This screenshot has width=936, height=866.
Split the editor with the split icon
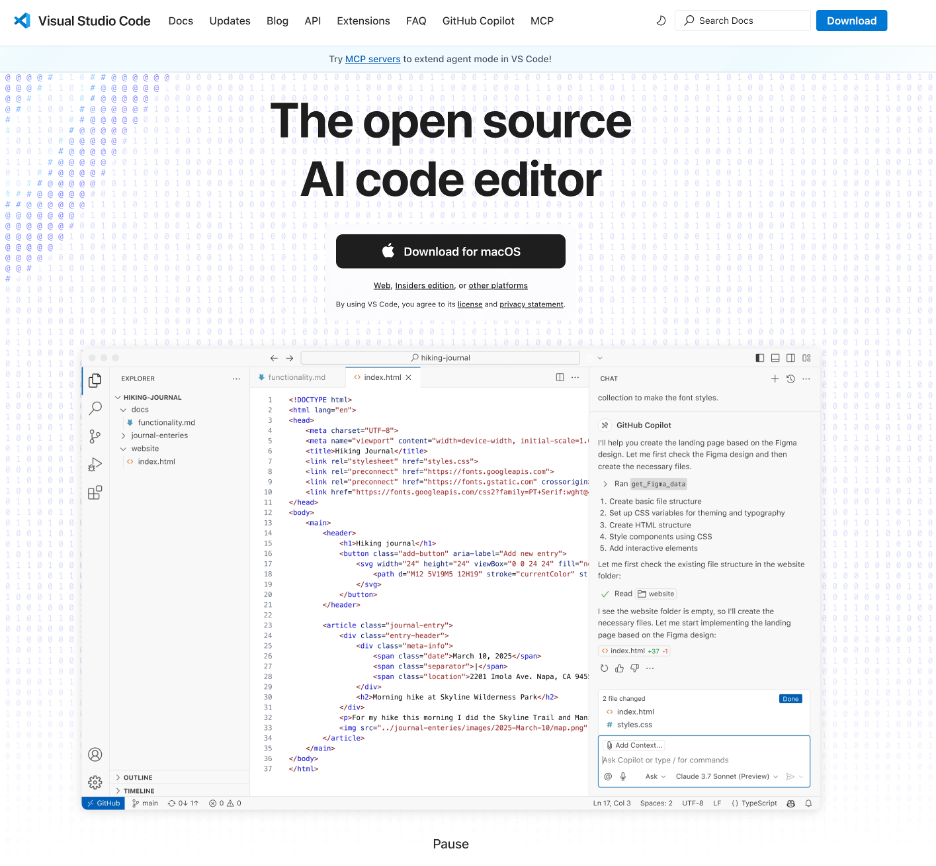point(560,377)
